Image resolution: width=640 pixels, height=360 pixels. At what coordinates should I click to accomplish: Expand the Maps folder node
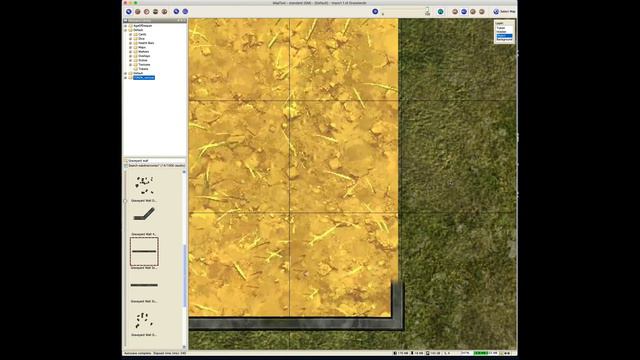tap(131, 47)
